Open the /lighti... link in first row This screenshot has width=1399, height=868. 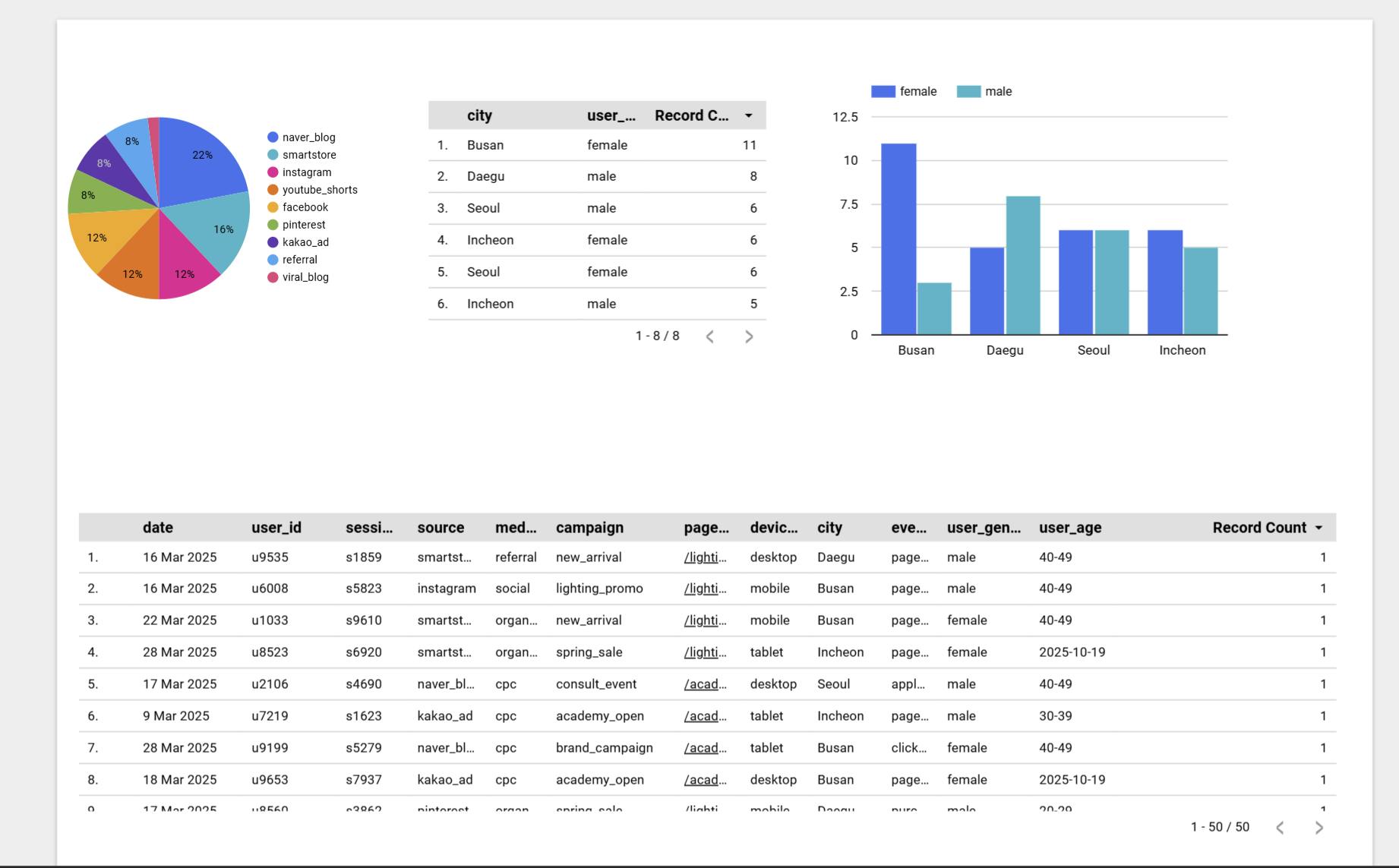(705, 557)
